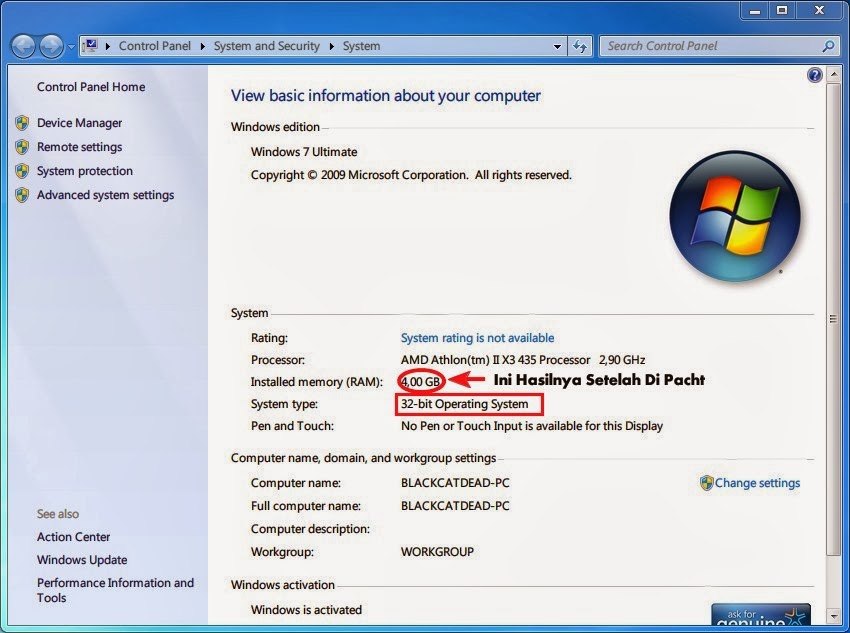850x633 pixels.
Task: Click the scrollbar down arrow
Action: (x=833, y=616)
